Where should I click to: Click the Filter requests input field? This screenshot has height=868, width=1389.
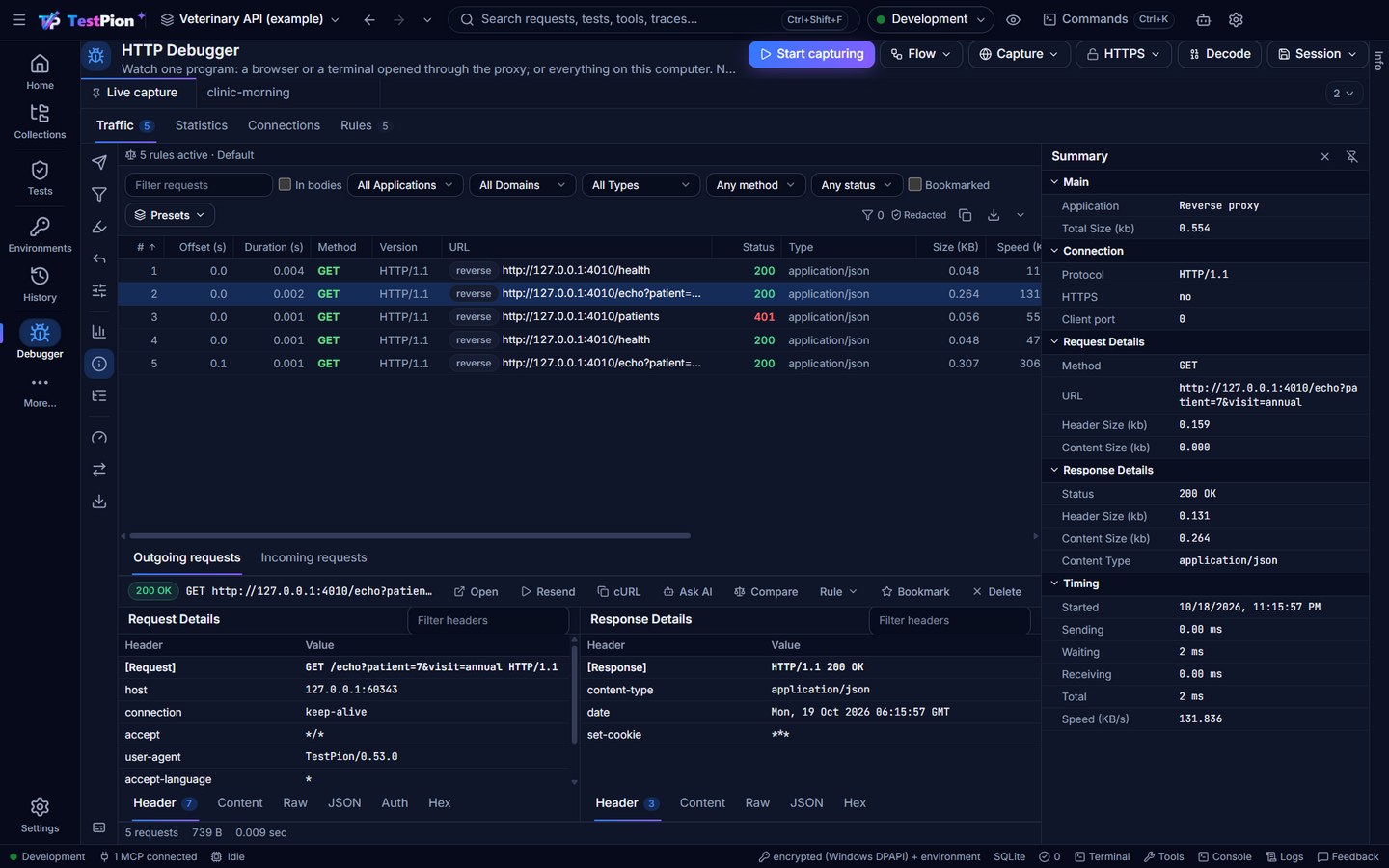click(x=199, y=185)
